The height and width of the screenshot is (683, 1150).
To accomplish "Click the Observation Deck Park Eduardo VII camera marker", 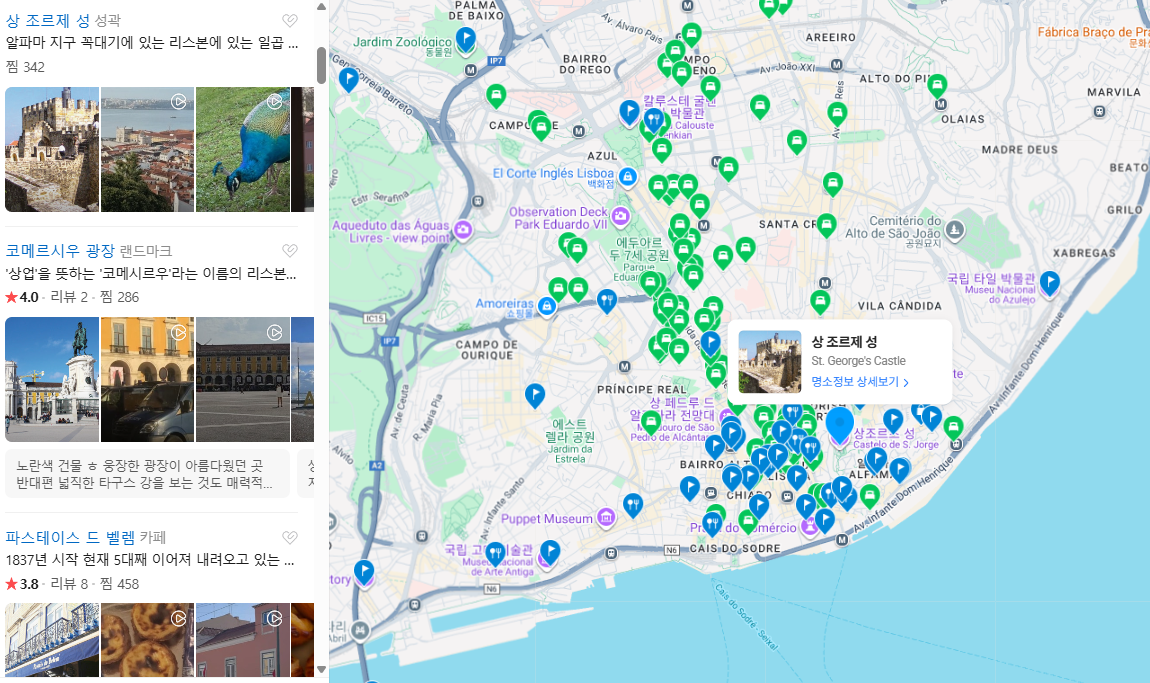I will click(x=620, y=216).
